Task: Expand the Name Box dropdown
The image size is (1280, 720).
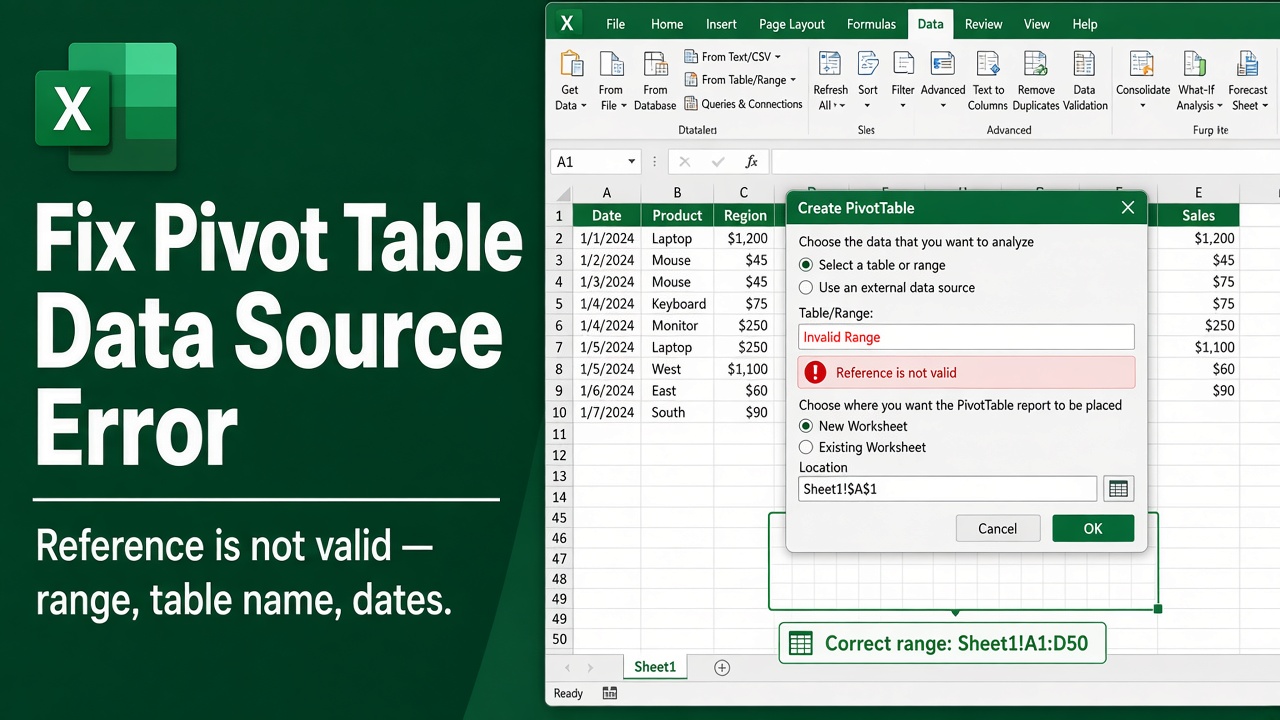Action: point(631,162)
